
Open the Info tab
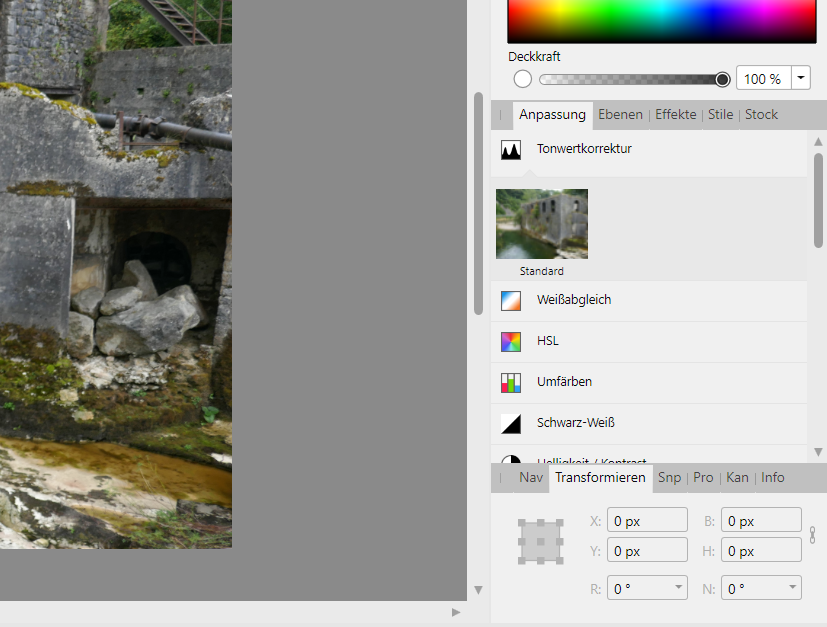pyautogui.click(x=773, y=477)
